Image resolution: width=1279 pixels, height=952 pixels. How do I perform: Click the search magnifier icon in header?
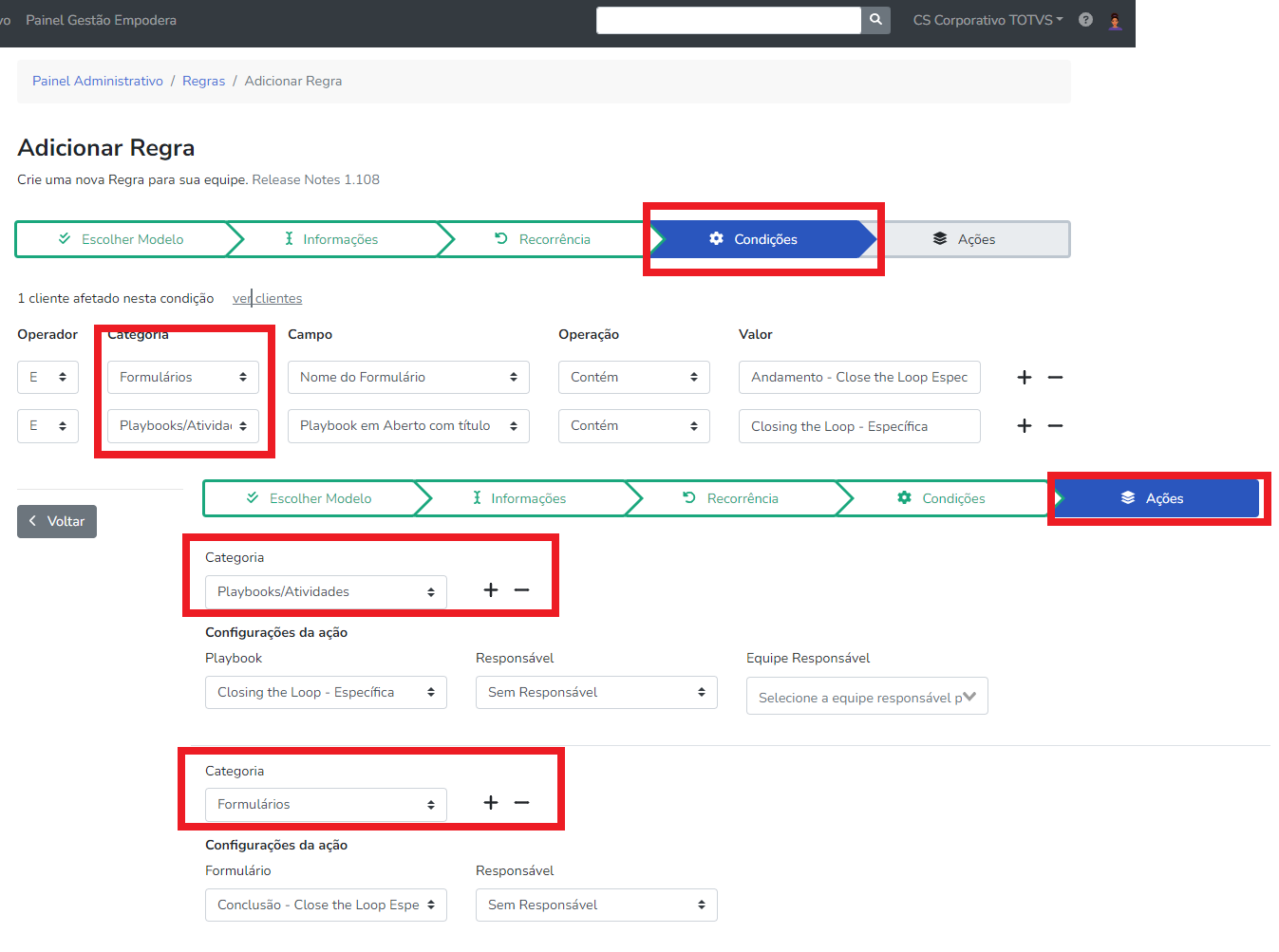(875, 20)
